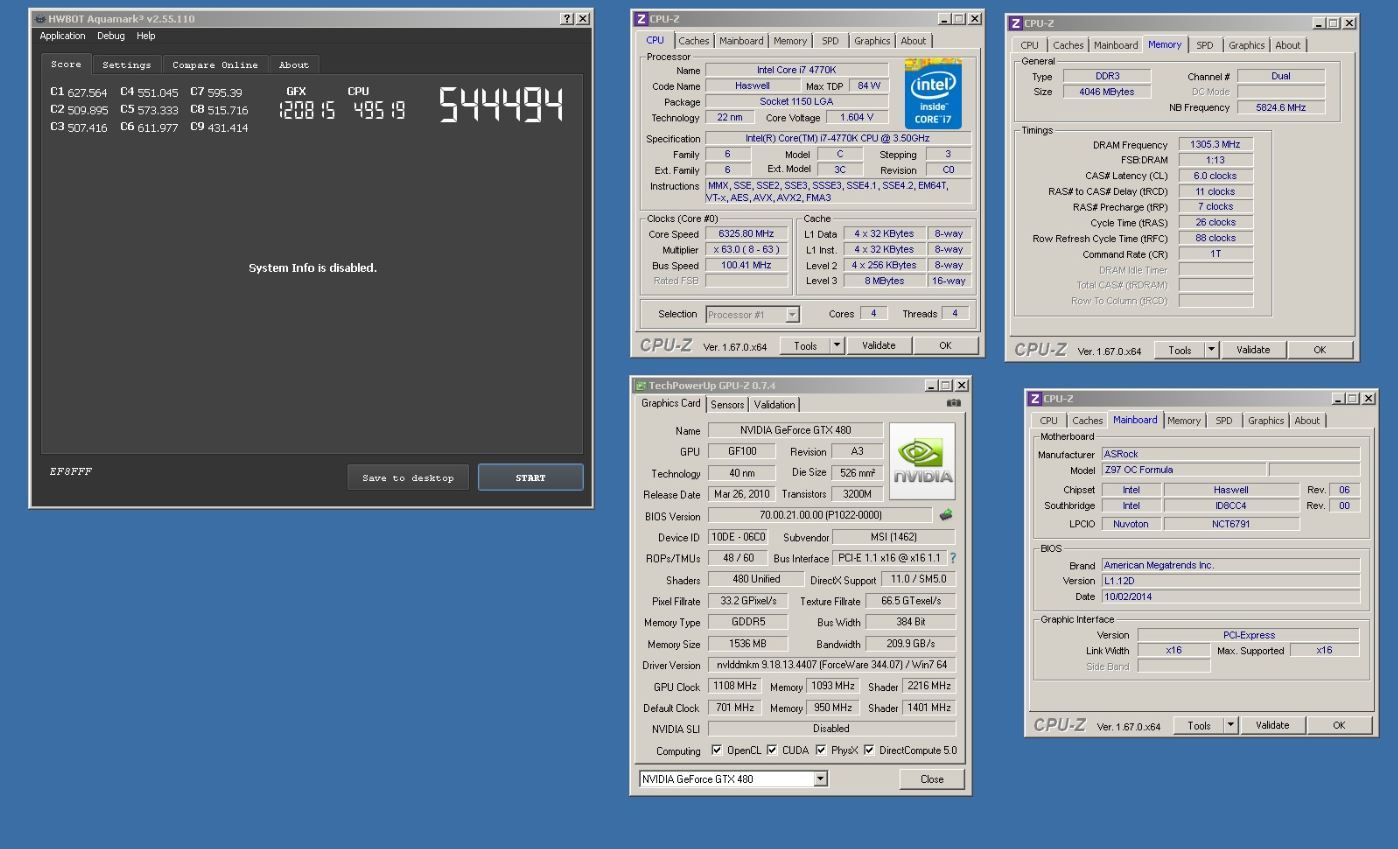Click OK in CPU-Z CPU window
This screenshot has width=1398, height=849.
[x=945, y=345]
